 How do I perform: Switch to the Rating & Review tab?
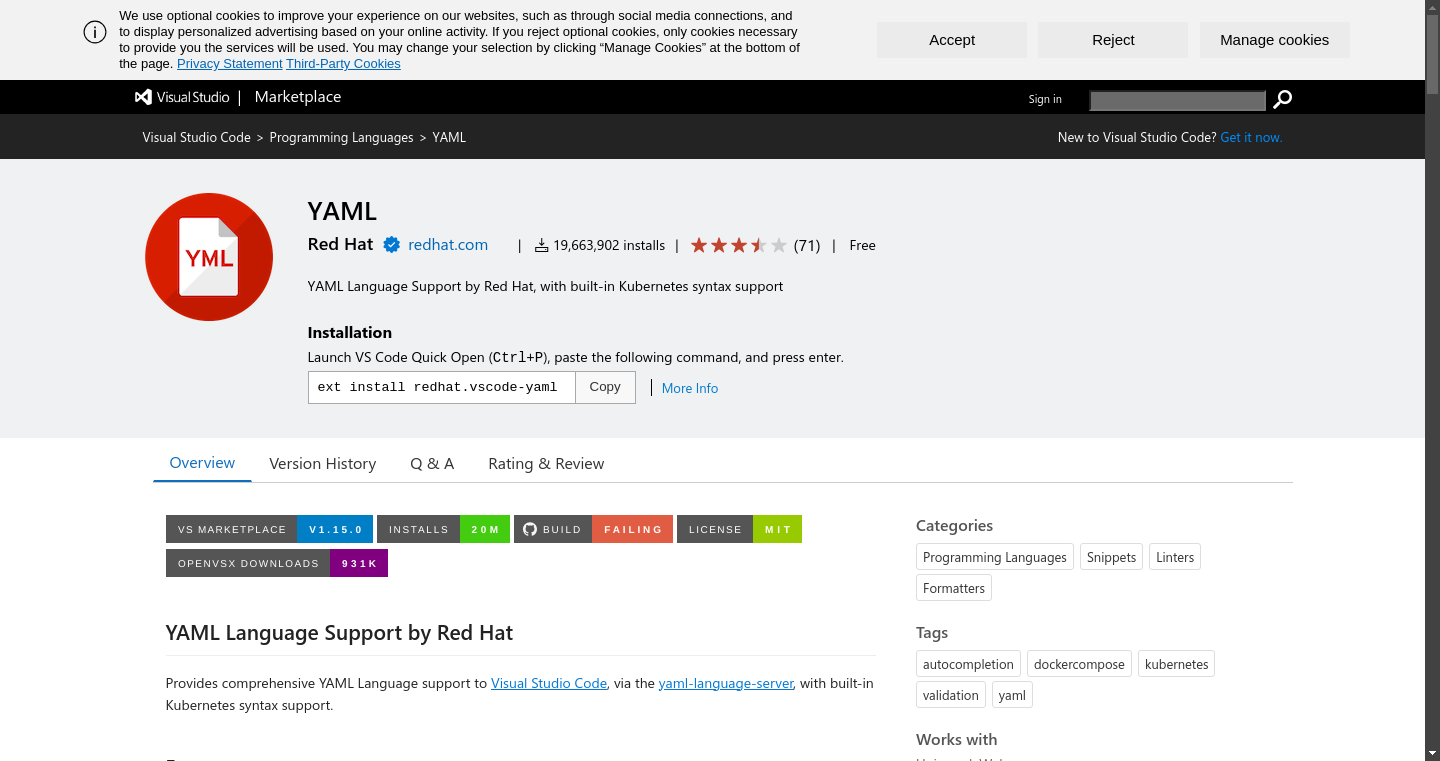click(546, 464)
